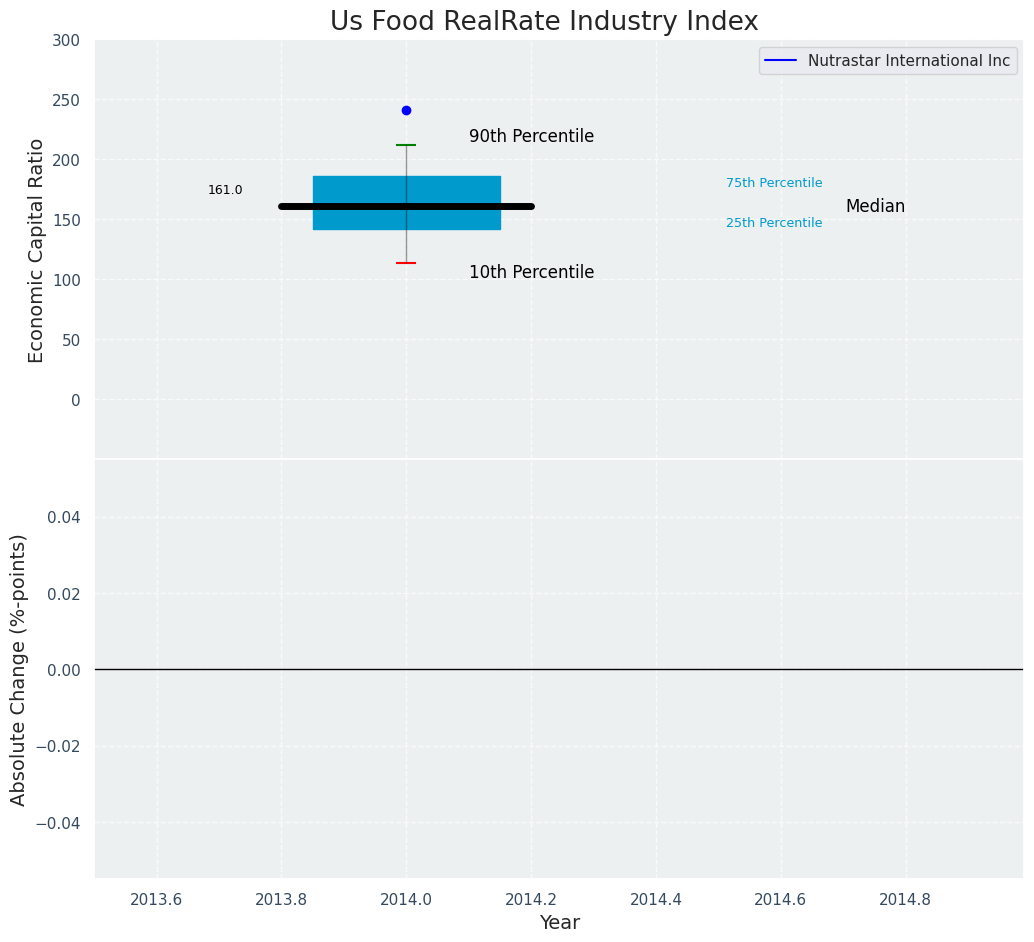Click the 'Median' annotation text

(875, 207)
